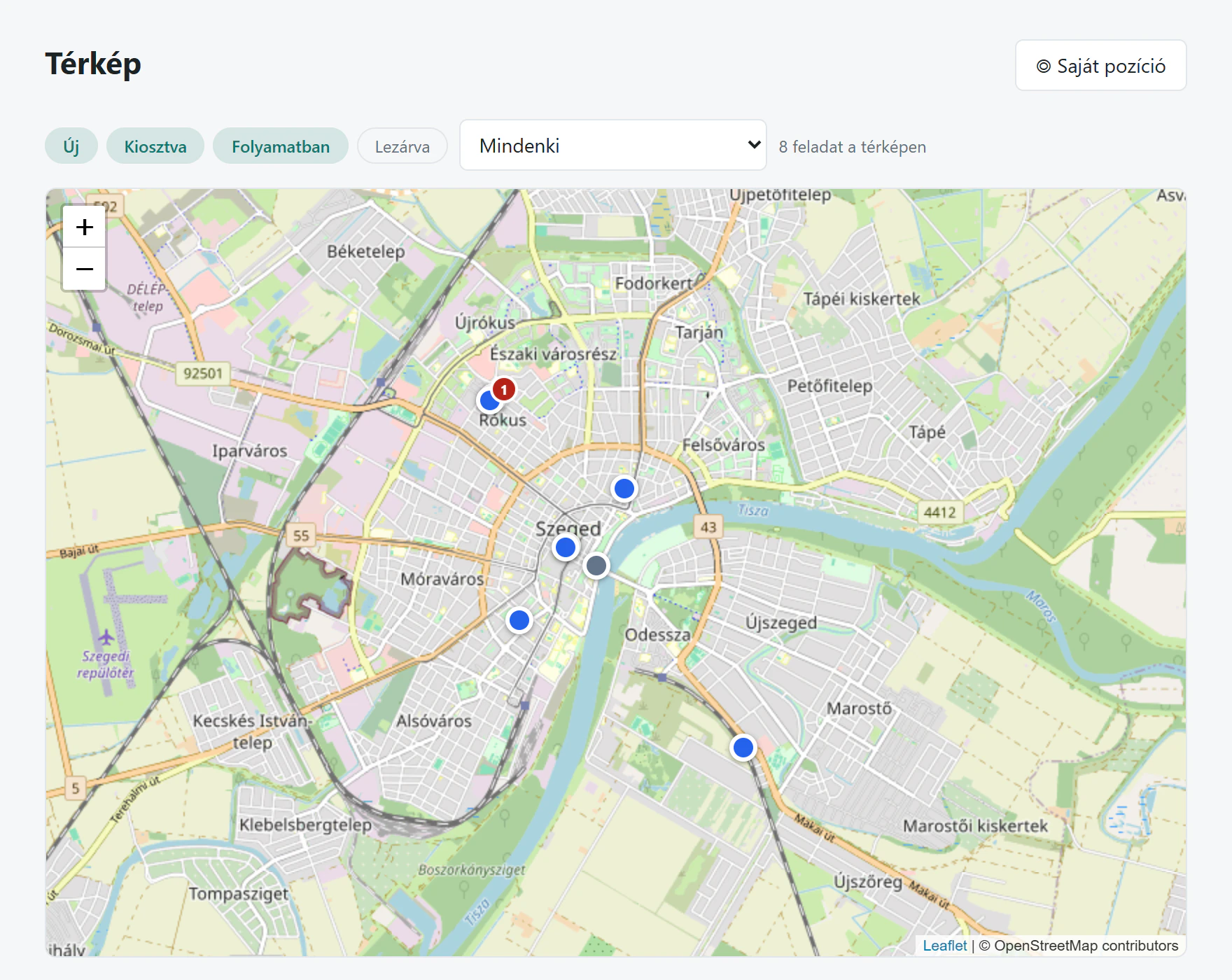This screenshot has height=980, width=1232.
Task: Click the Alsóváros district label
Action: point(434,721)
